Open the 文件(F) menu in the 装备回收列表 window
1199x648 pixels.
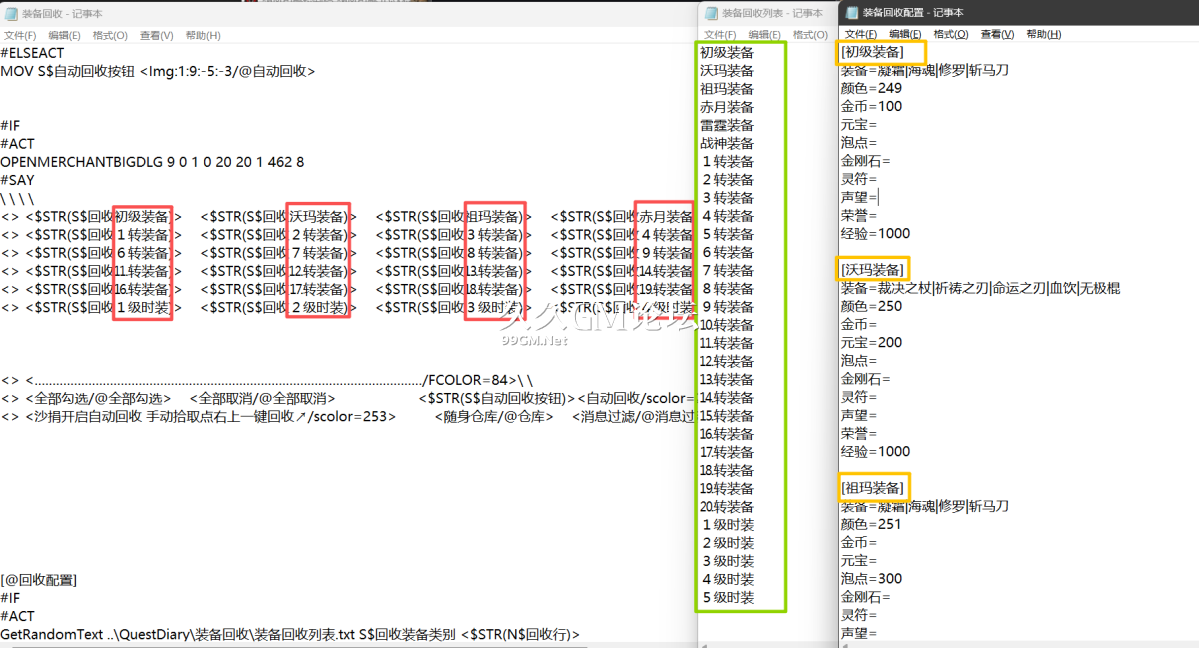coord(720,35)
